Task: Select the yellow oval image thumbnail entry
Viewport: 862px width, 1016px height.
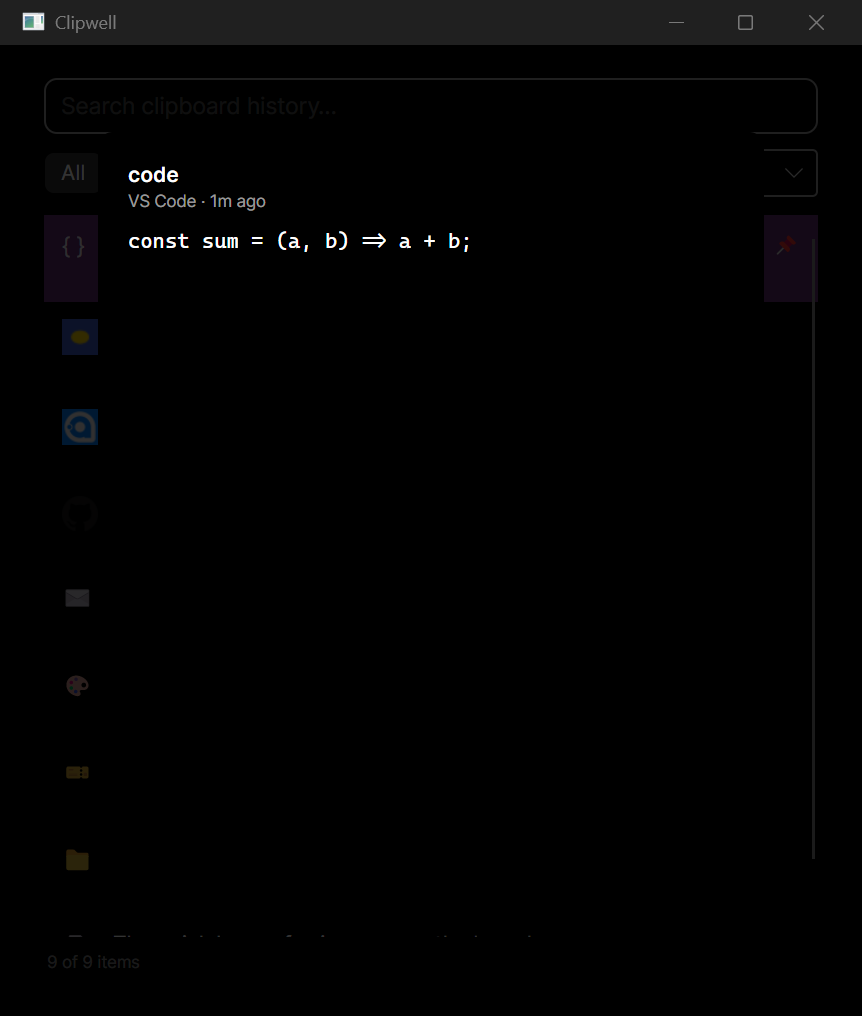Action: click(x=80, y=337)
